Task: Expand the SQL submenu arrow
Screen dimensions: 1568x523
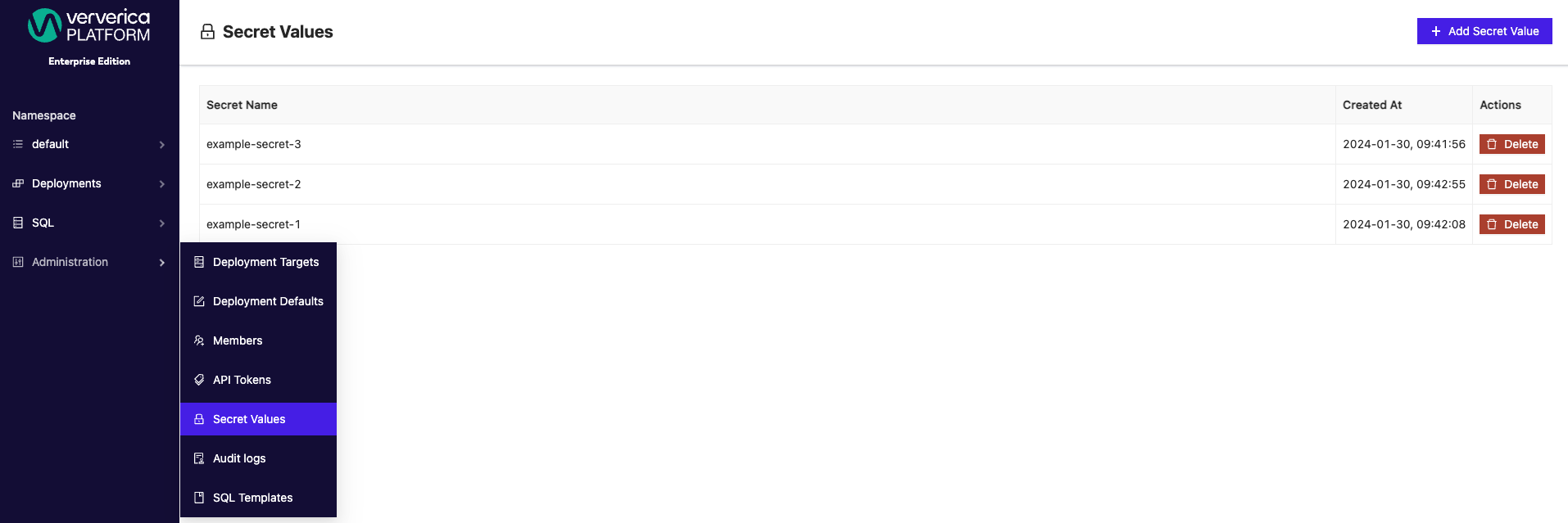Action: [162, 223]
